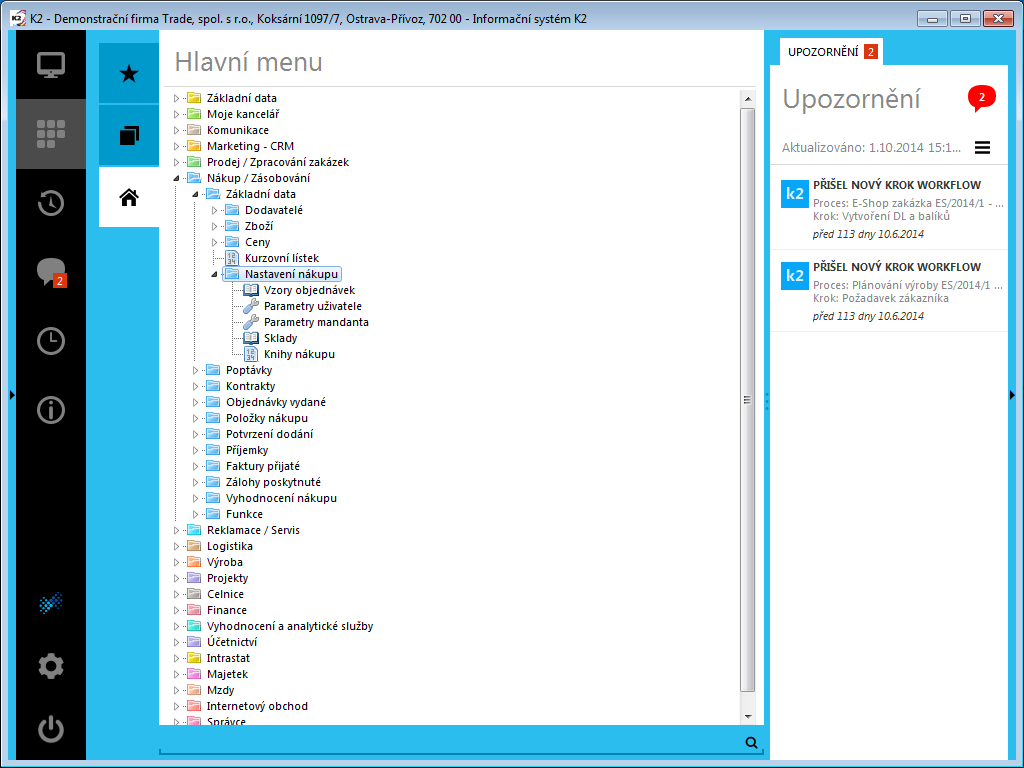The width and height of the screenshot is (1024, 768).
Task: Open the chat messages icon with badge
Action: [x=51, y=272]
